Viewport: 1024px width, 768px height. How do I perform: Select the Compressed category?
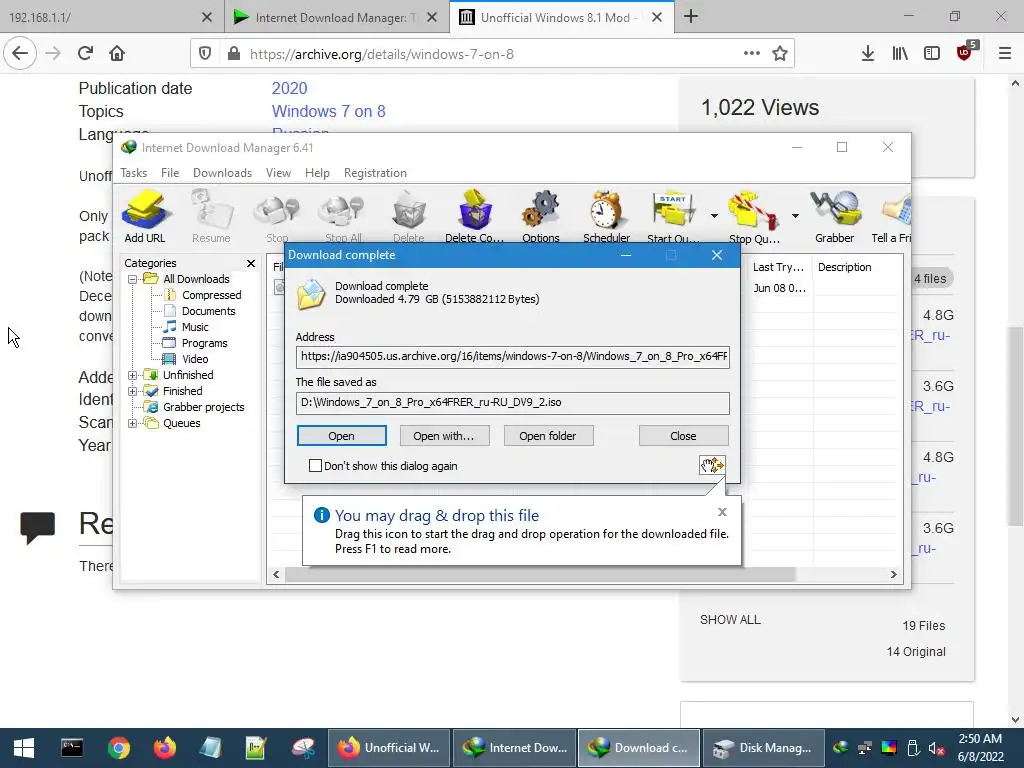pyautogui.click(x=212, y=295)
